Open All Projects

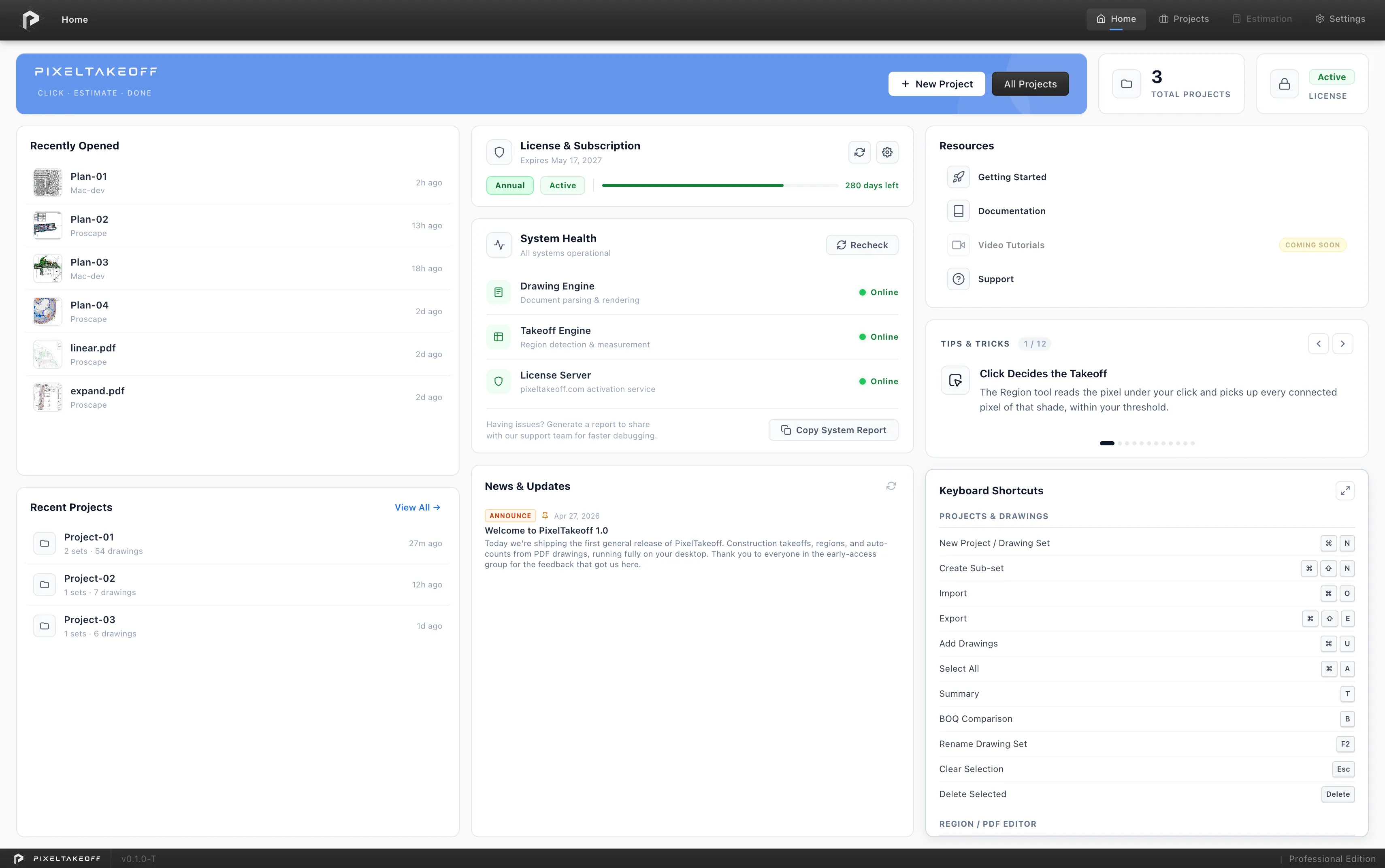pyautogui.click(x=1030, y=84)
